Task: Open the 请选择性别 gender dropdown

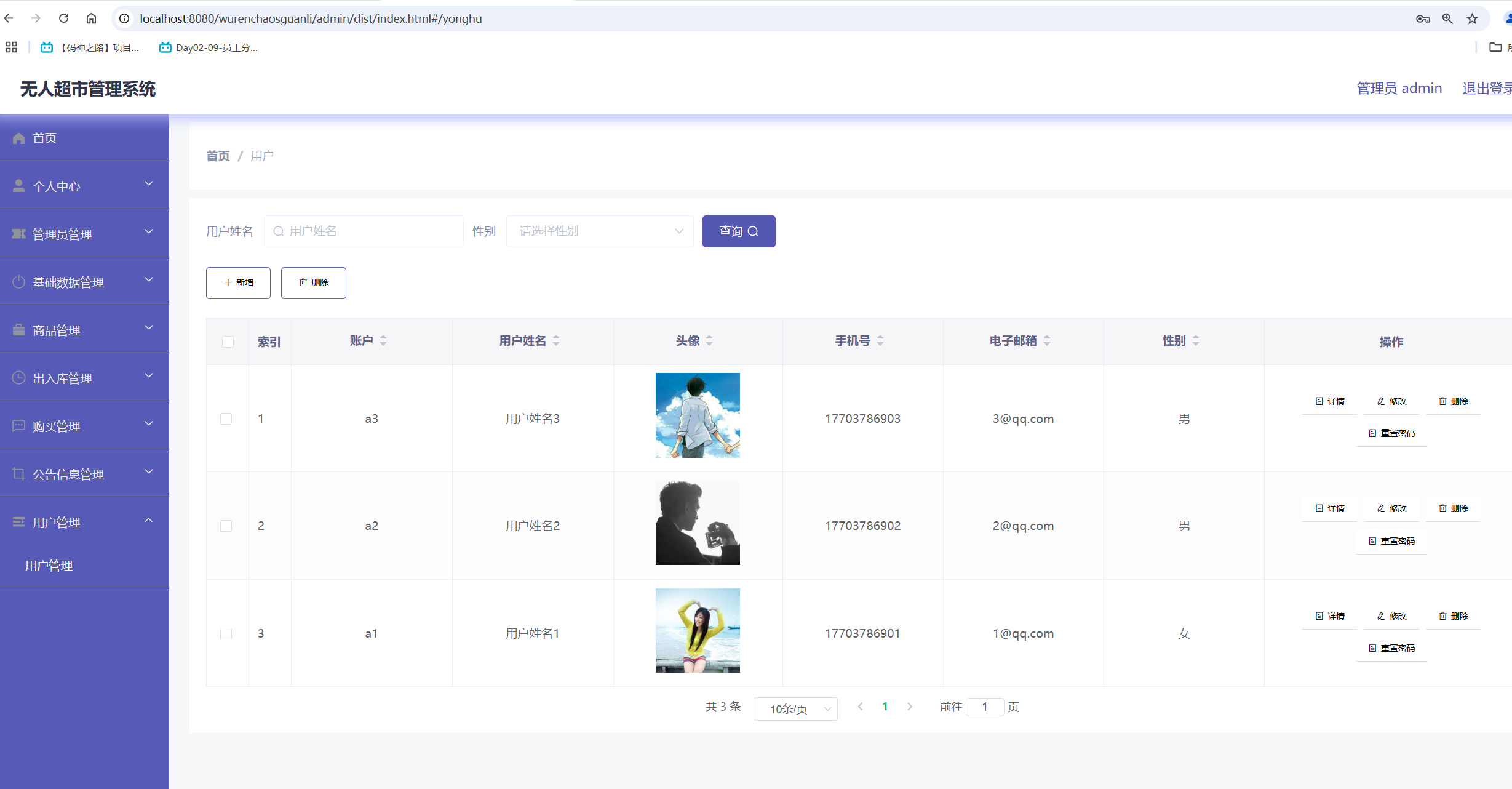Action: click(x=600, y=231)
